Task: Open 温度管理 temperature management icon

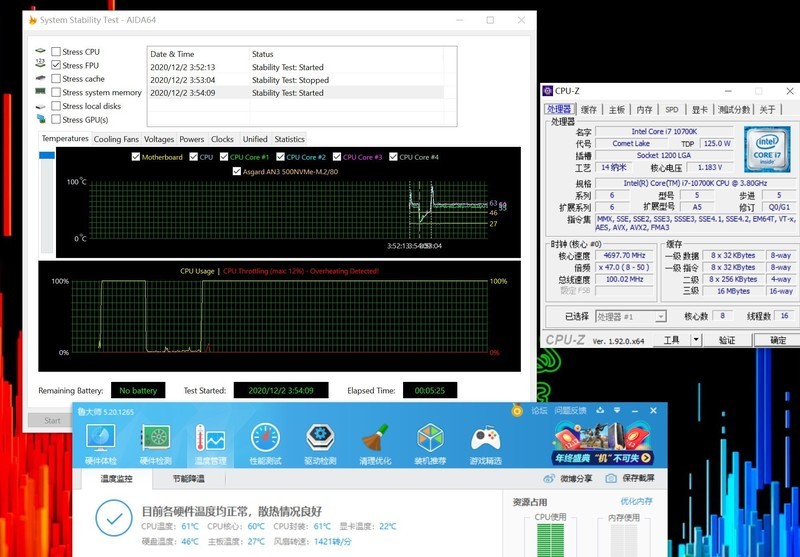Action: 210,444
